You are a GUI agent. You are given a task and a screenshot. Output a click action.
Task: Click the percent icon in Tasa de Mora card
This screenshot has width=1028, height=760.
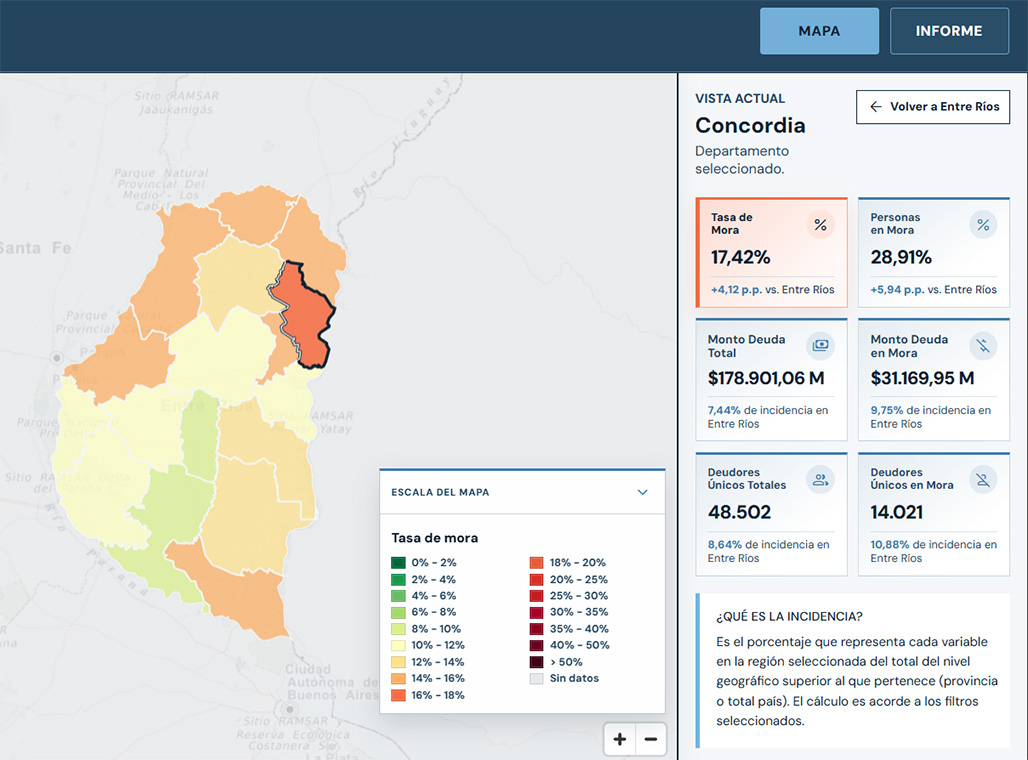(x=820, y=225)
